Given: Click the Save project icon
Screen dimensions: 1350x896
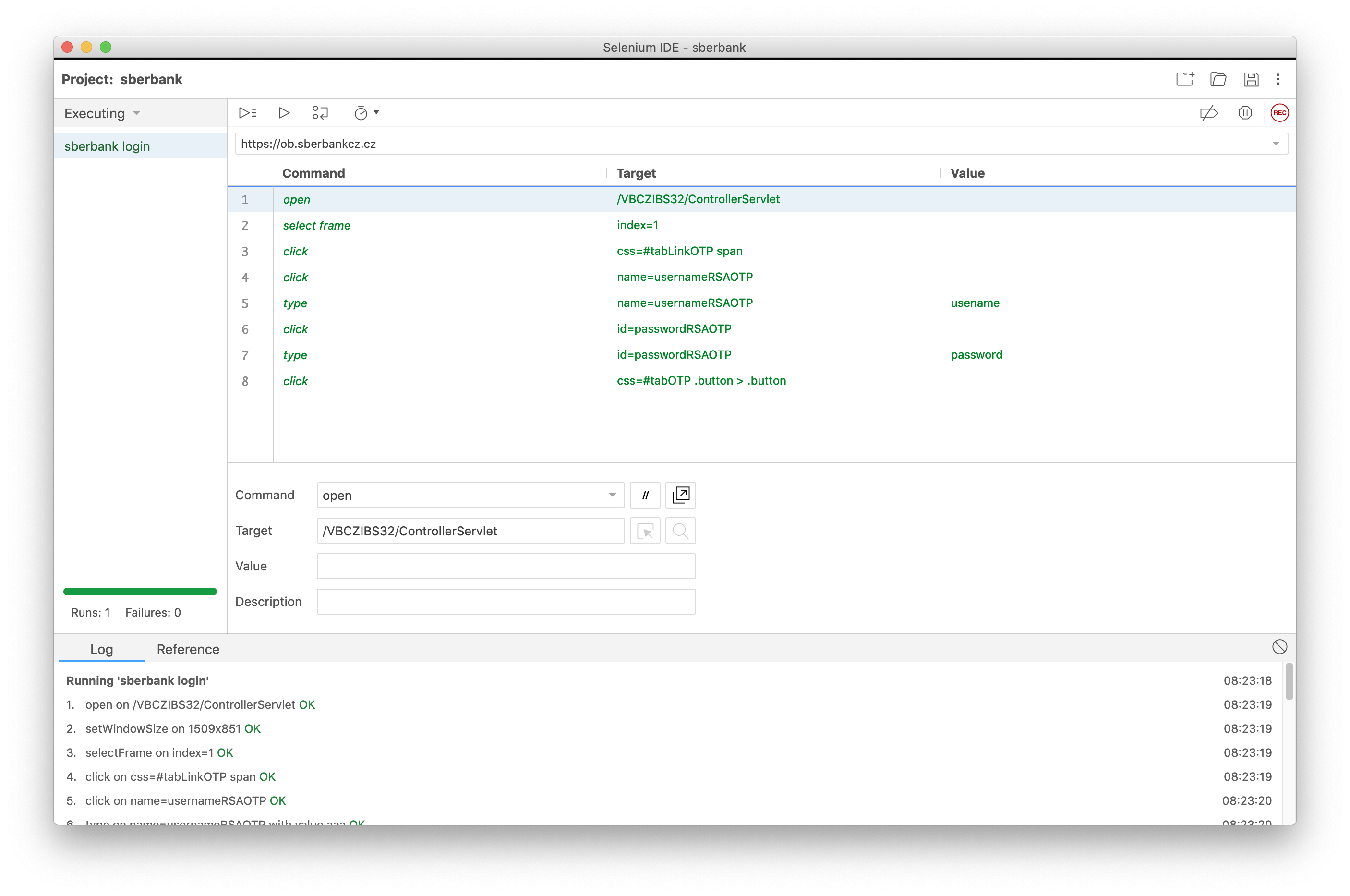Looking at the screenshot, I should [1251, 79].
